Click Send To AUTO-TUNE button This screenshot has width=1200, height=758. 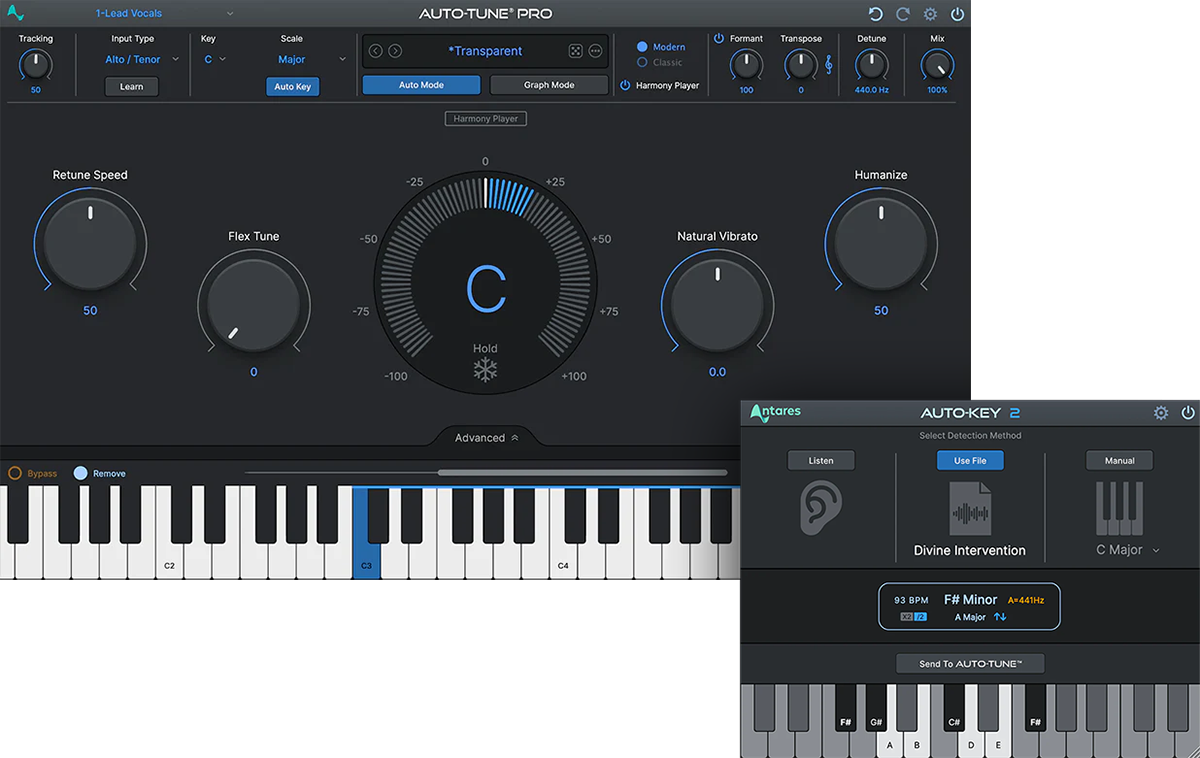(x=969, y=663)
